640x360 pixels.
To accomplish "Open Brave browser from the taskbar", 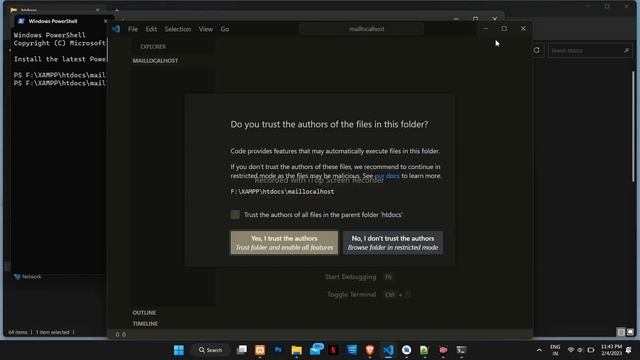I will tap(370, 350).
